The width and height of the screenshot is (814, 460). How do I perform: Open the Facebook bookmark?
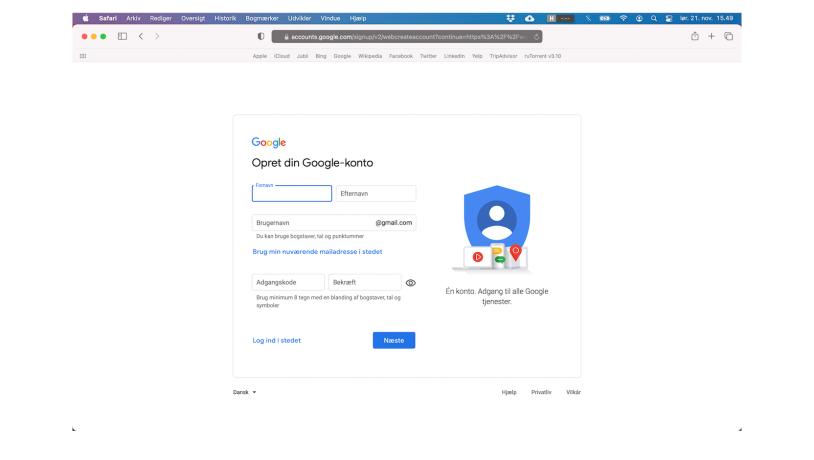[x=401, y=56]
